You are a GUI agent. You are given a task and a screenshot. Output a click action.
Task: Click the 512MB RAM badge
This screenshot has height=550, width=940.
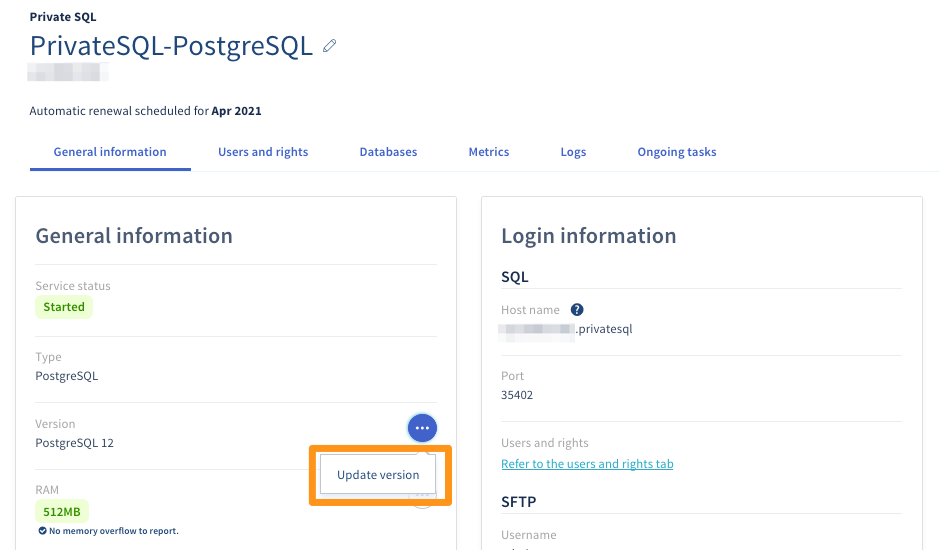[62, 511]
